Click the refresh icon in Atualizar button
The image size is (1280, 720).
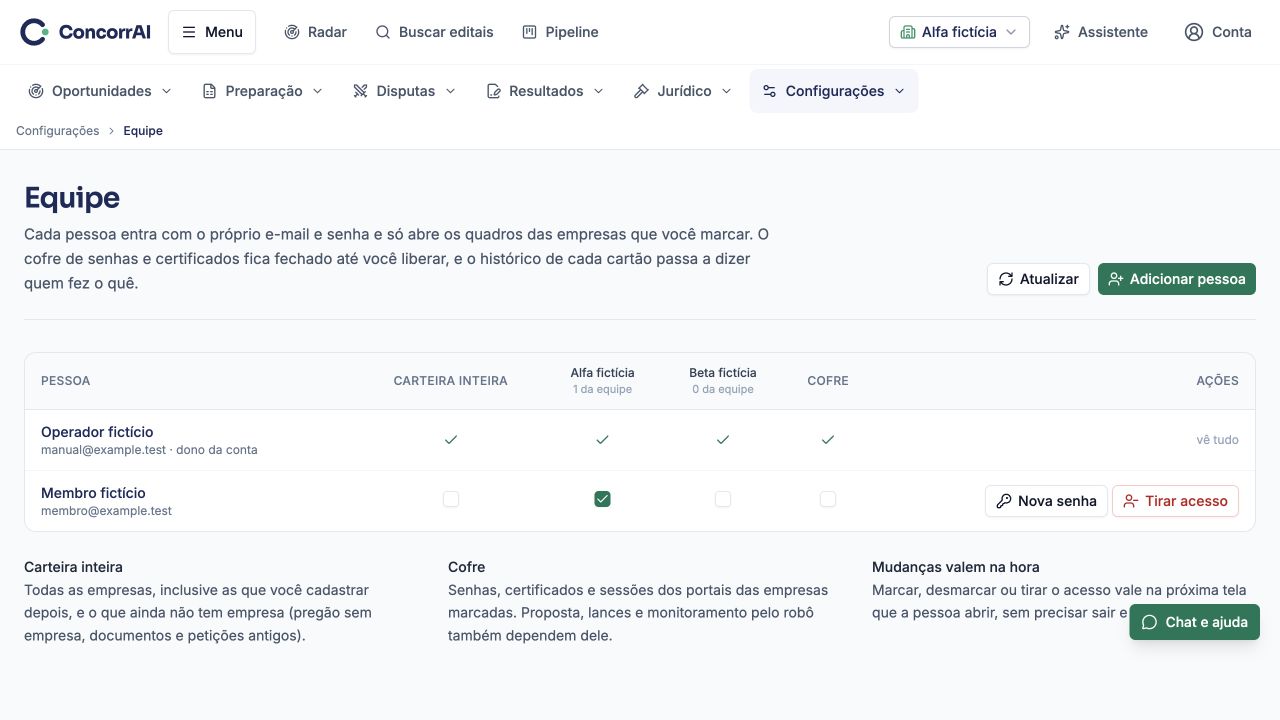pos(1006,279)
